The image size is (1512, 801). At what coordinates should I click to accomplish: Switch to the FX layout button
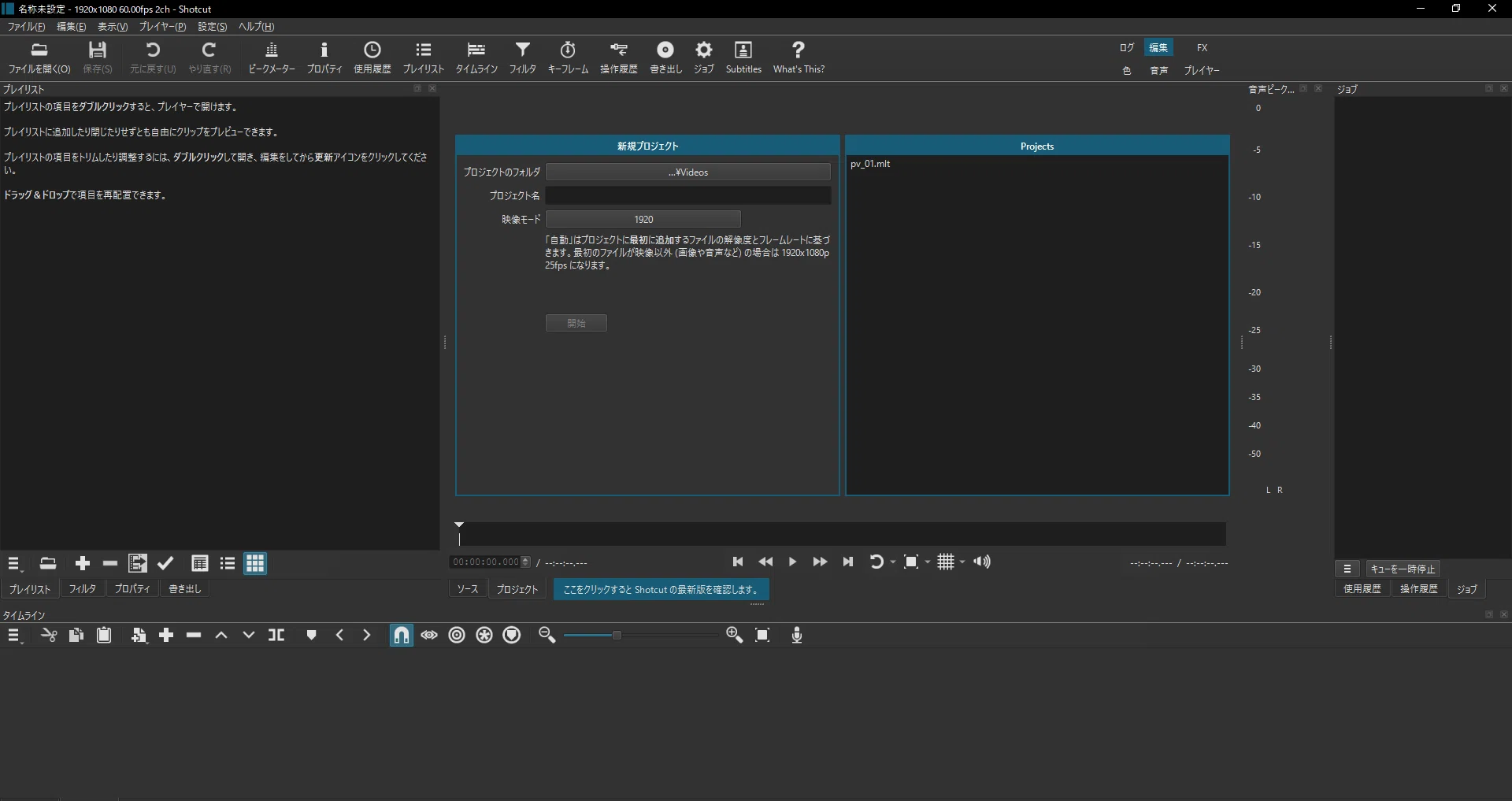[x=1202, y=48]
